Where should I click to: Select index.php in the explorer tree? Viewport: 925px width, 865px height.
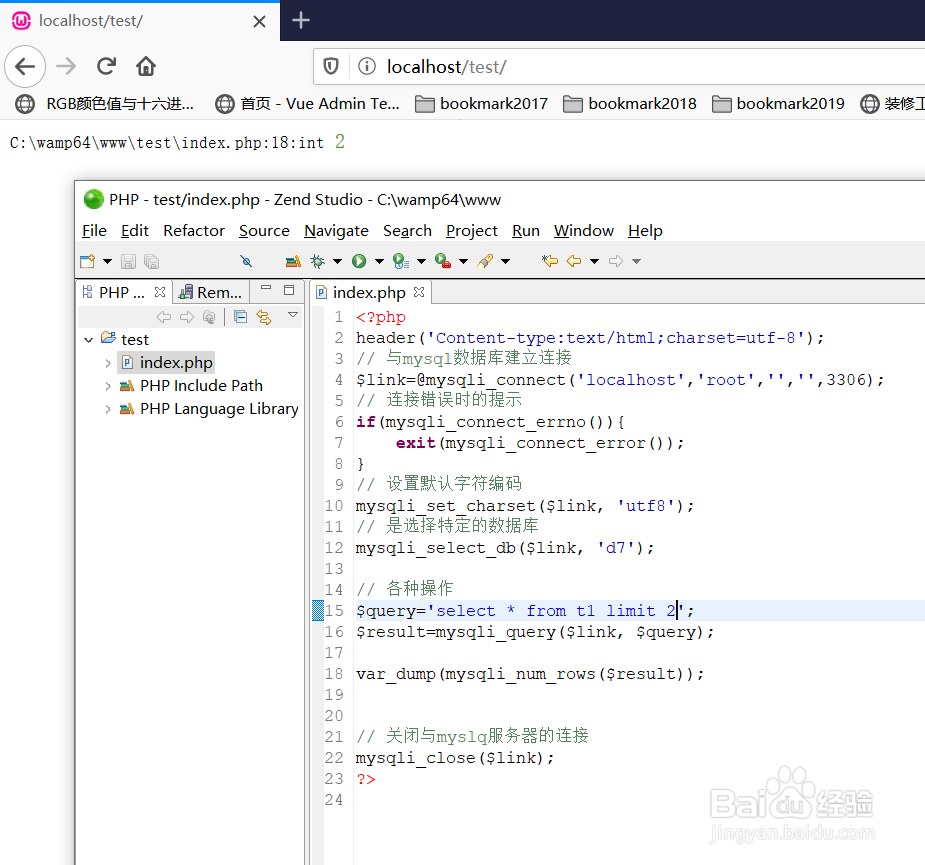[168, 362]
